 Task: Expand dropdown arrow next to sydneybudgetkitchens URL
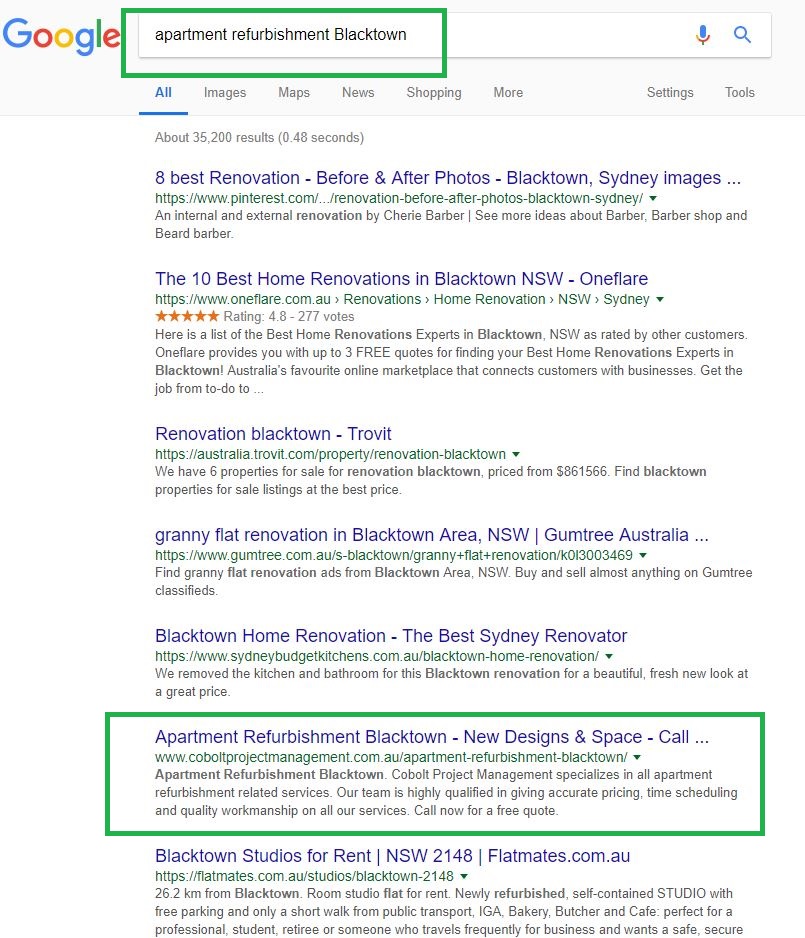(x=609, y=656)
